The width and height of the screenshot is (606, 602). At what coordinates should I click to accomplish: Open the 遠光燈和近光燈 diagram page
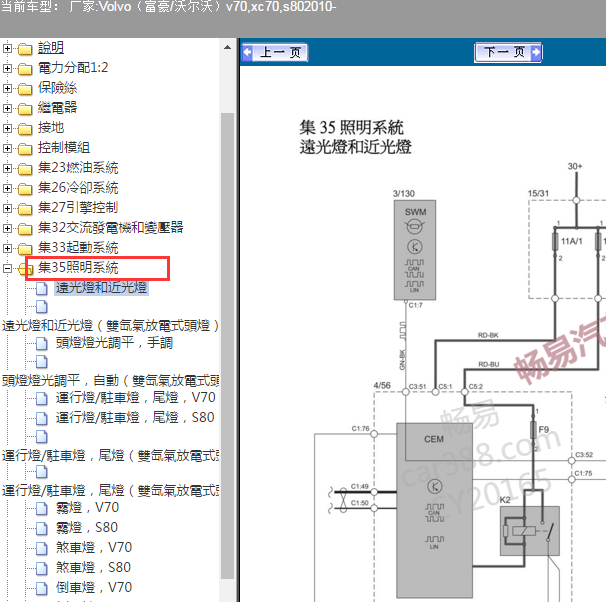point(101,288)
